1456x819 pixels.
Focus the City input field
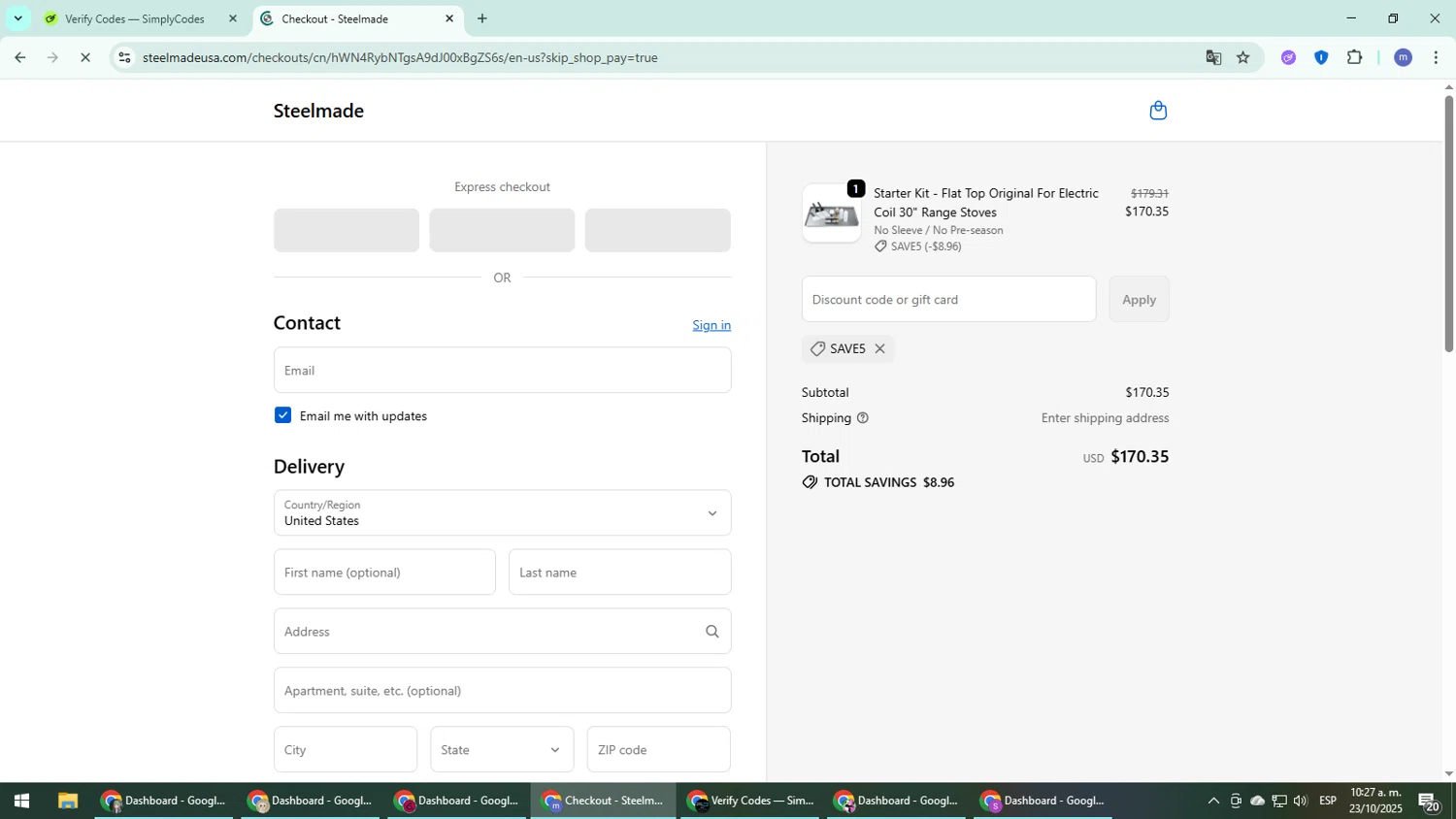(x=346, y=749)
